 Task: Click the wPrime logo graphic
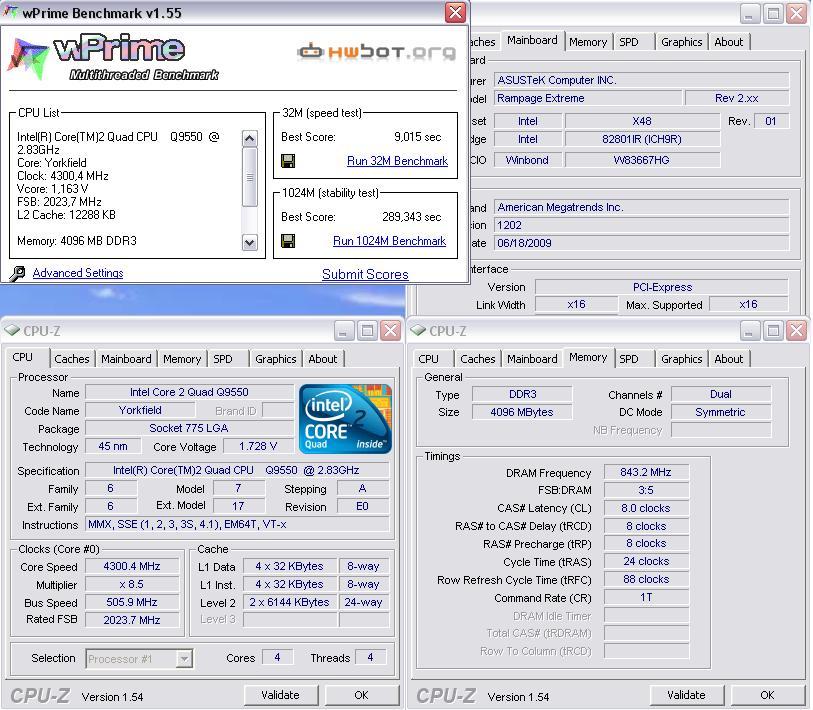click(114, 58)
